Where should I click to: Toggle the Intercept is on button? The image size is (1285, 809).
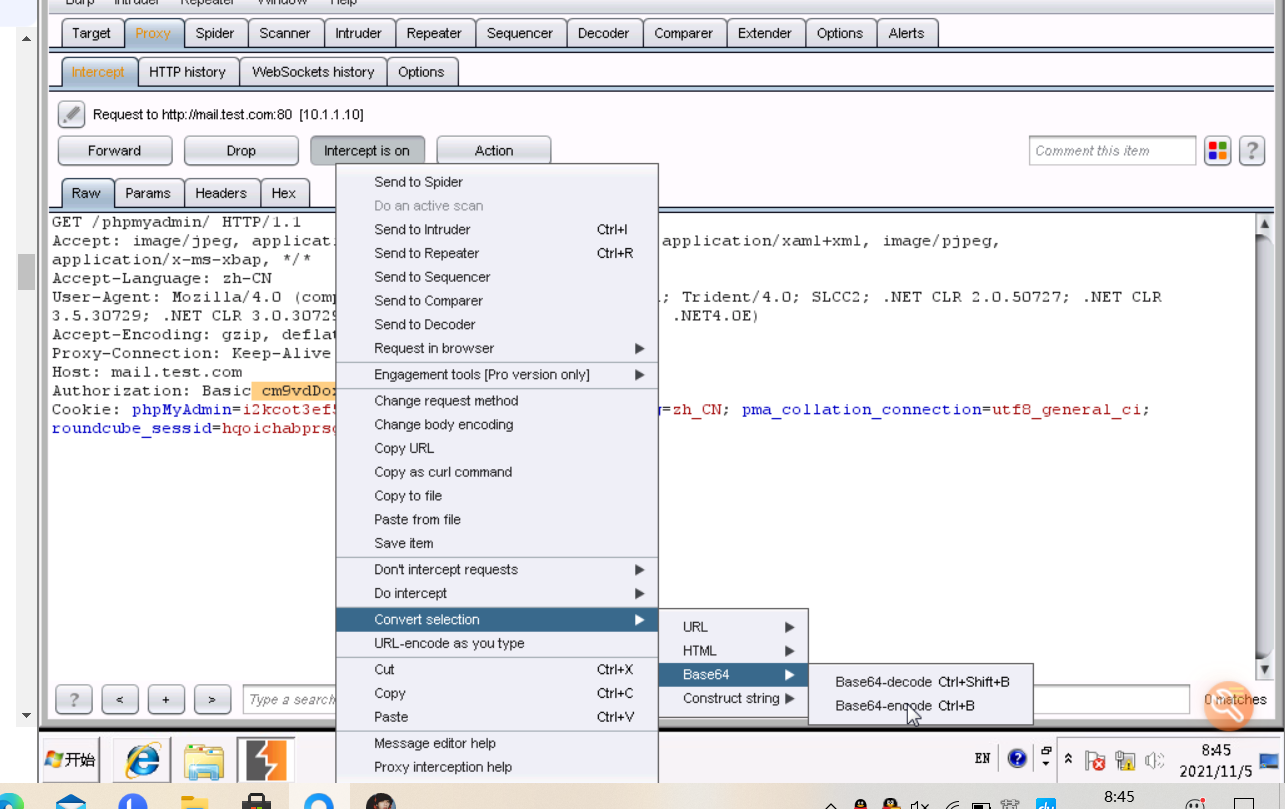(x=367, y=151)
